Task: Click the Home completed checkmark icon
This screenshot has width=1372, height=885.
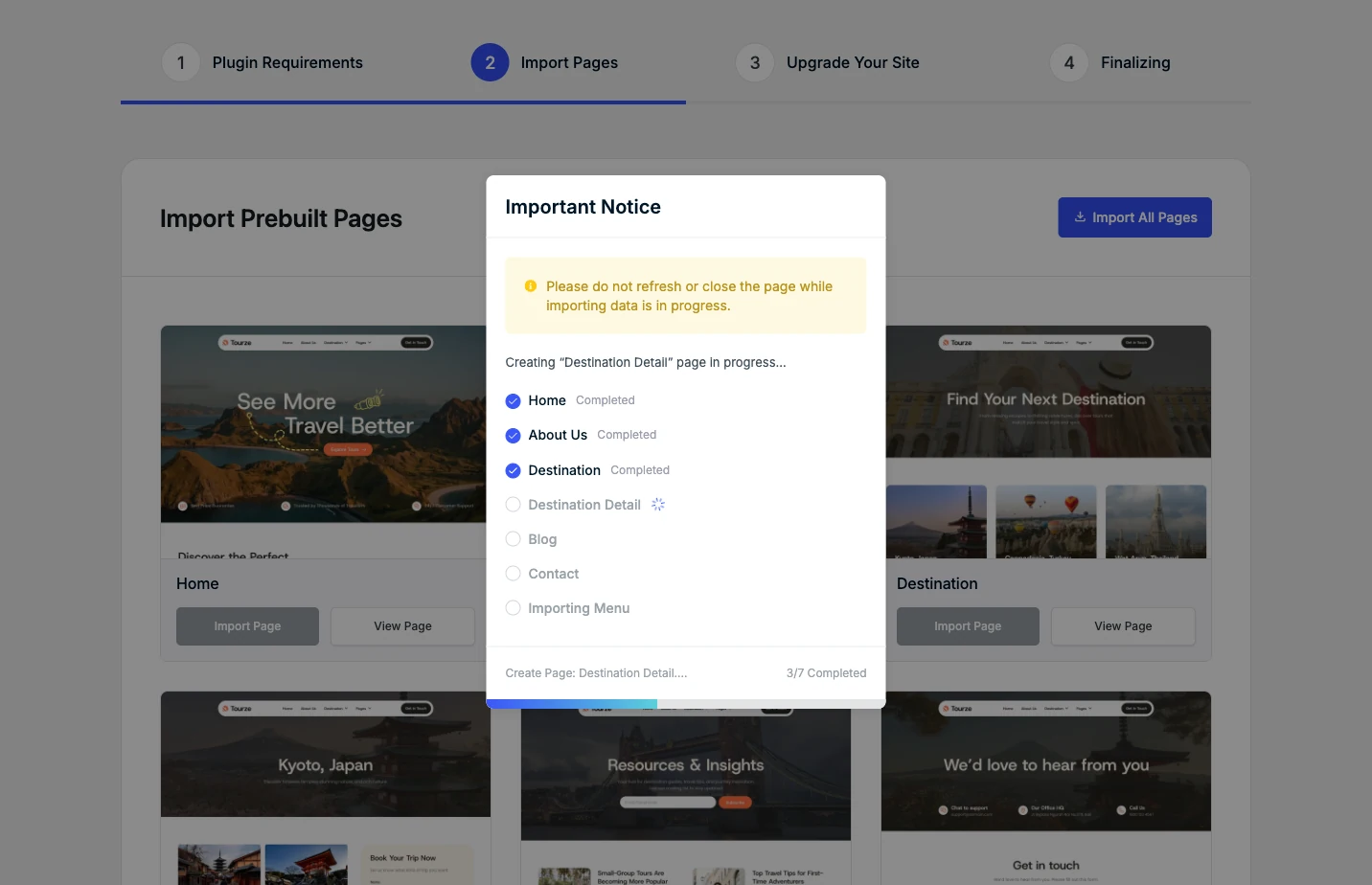Action: (514, 401)
